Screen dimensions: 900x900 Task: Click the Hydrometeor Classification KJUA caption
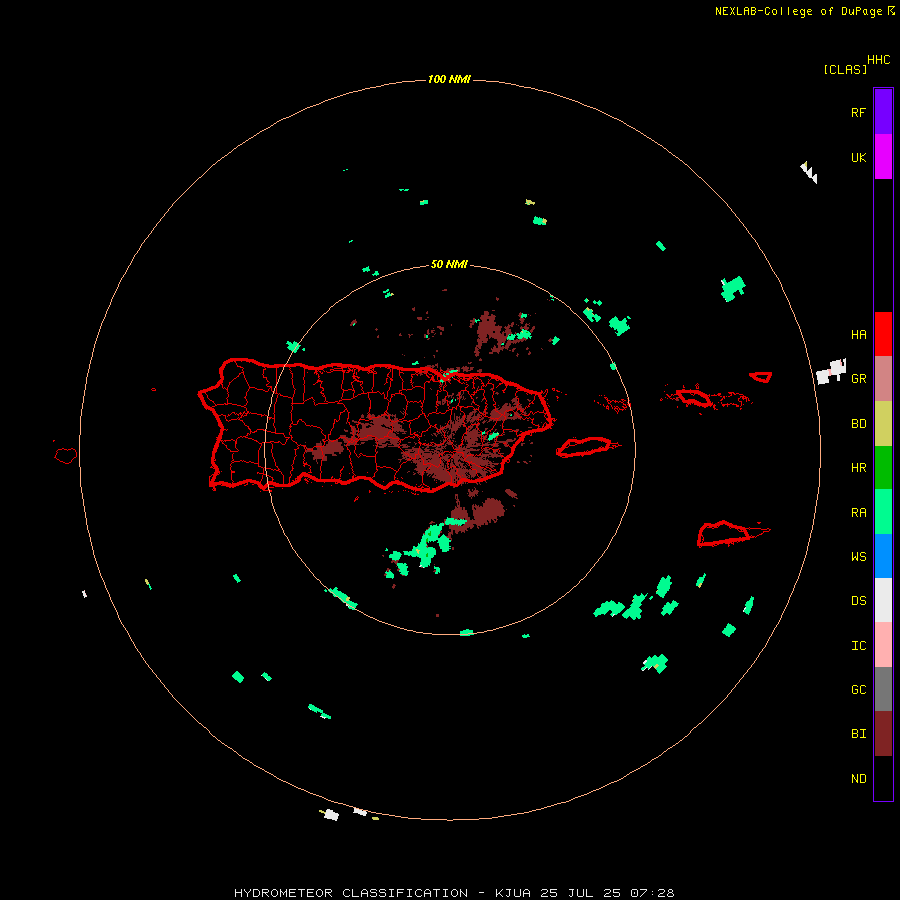click(454, 893)
